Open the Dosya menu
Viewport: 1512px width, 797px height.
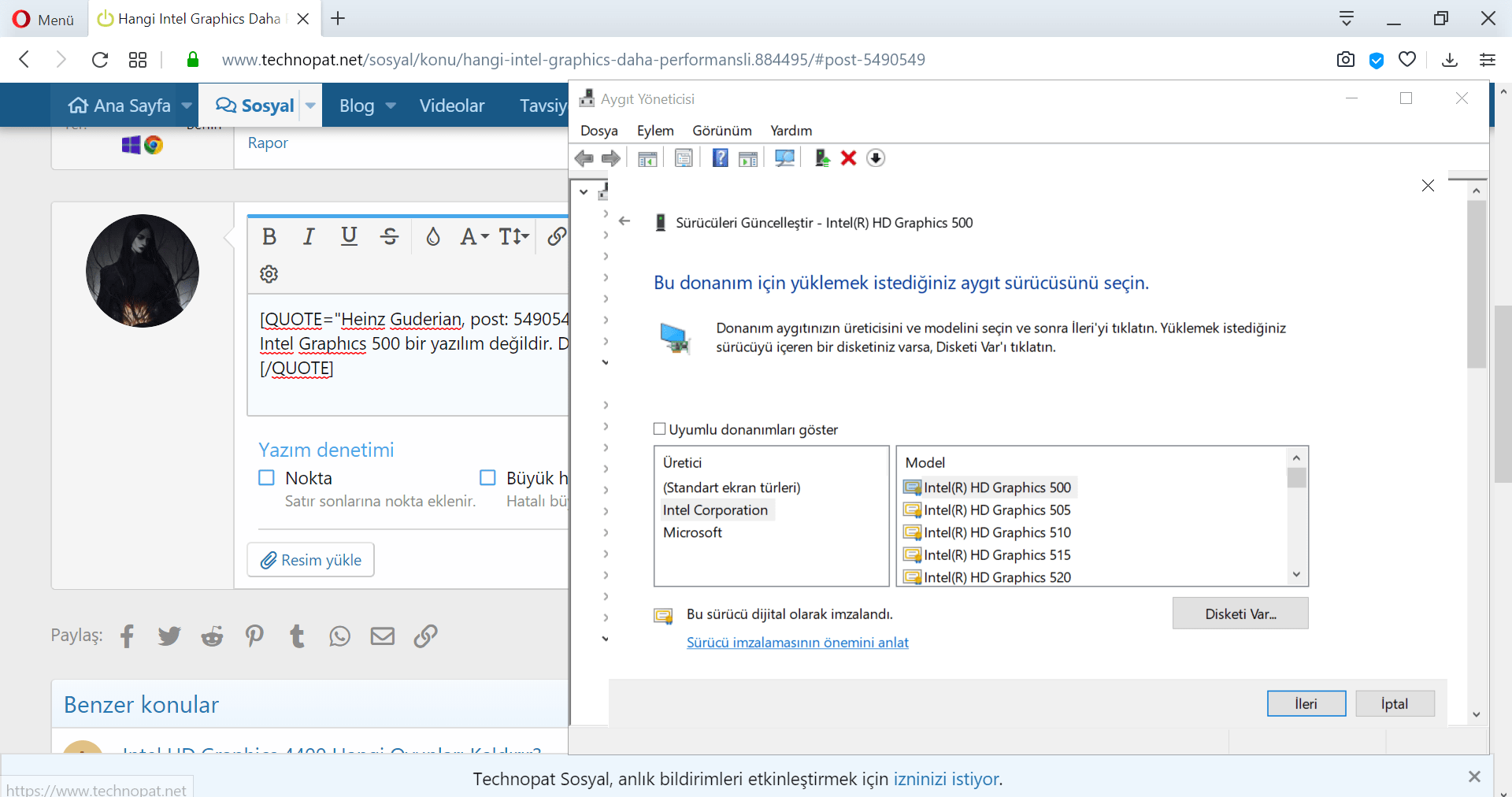(599, 131)
